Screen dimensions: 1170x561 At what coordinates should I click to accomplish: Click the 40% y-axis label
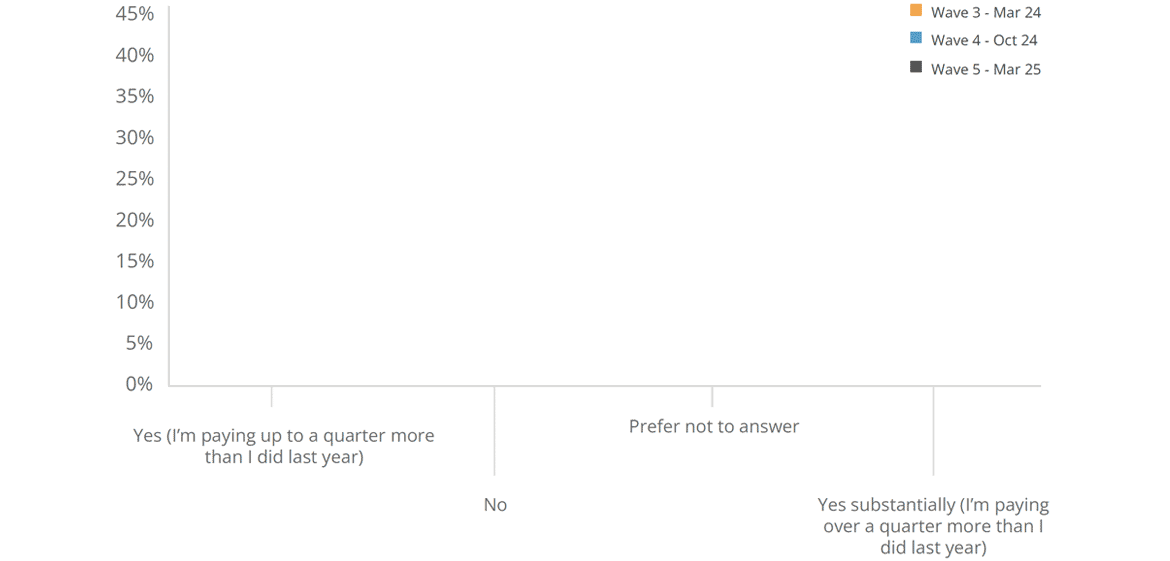click(x=135, y=55)
